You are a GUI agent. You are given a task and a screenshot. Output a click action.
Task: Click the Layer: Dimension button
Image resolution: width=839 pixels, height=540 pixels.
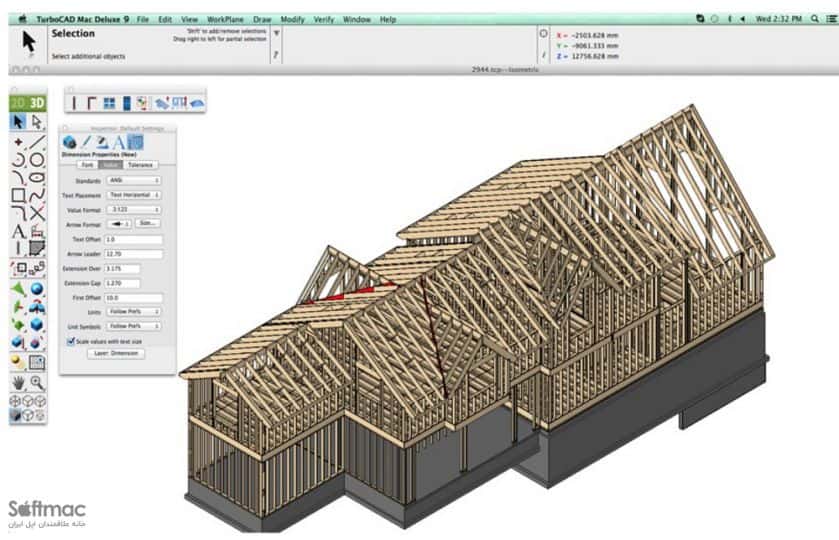pos(116,354)
